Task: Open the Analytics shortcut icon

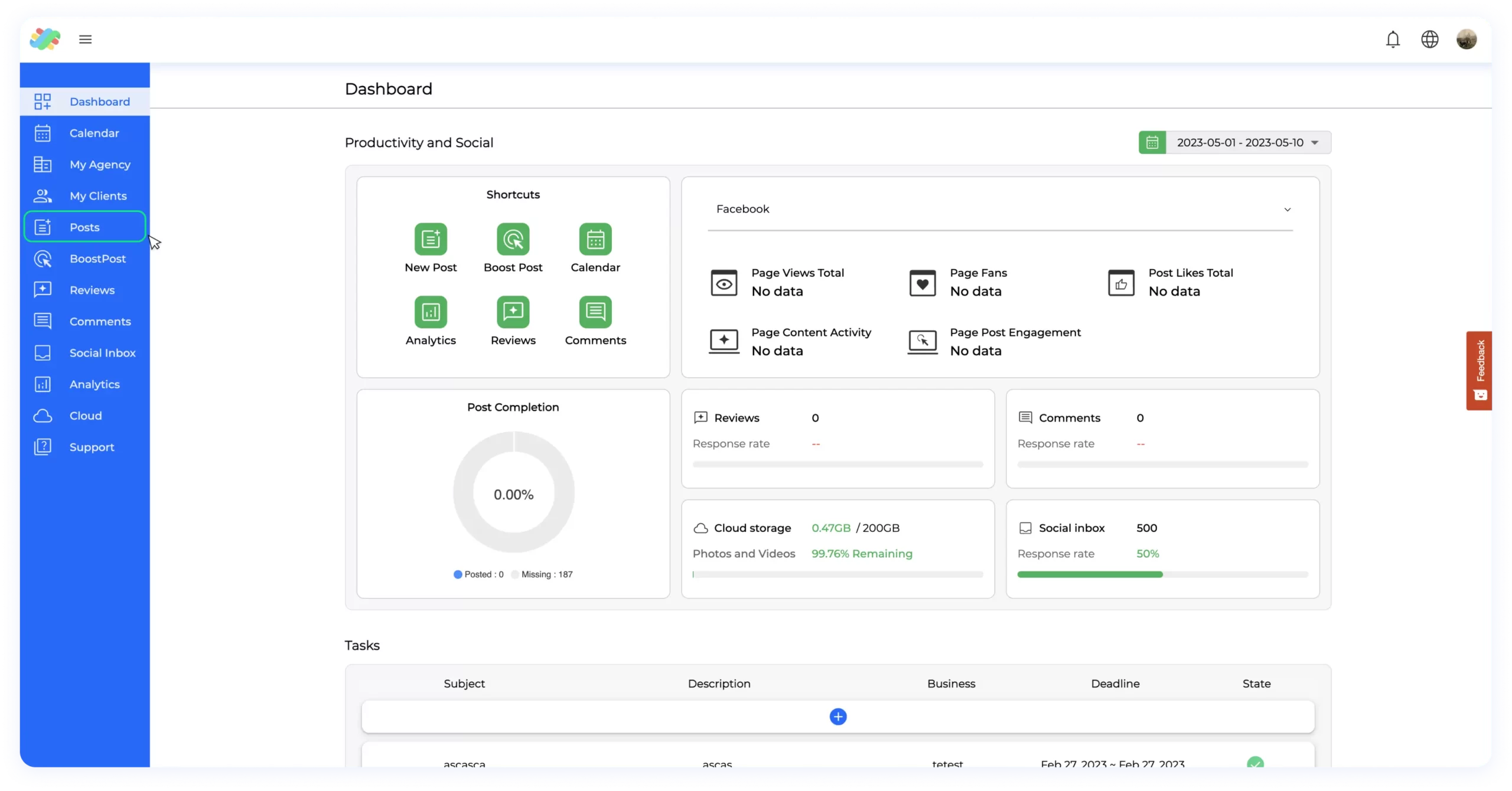Action: (x=431, y=312)
